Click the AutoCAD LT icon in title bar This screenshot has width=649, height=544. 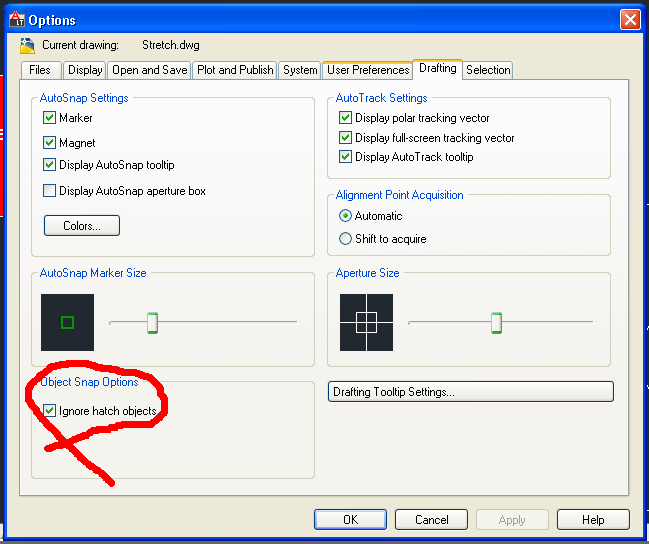click(x=17, y=19)
